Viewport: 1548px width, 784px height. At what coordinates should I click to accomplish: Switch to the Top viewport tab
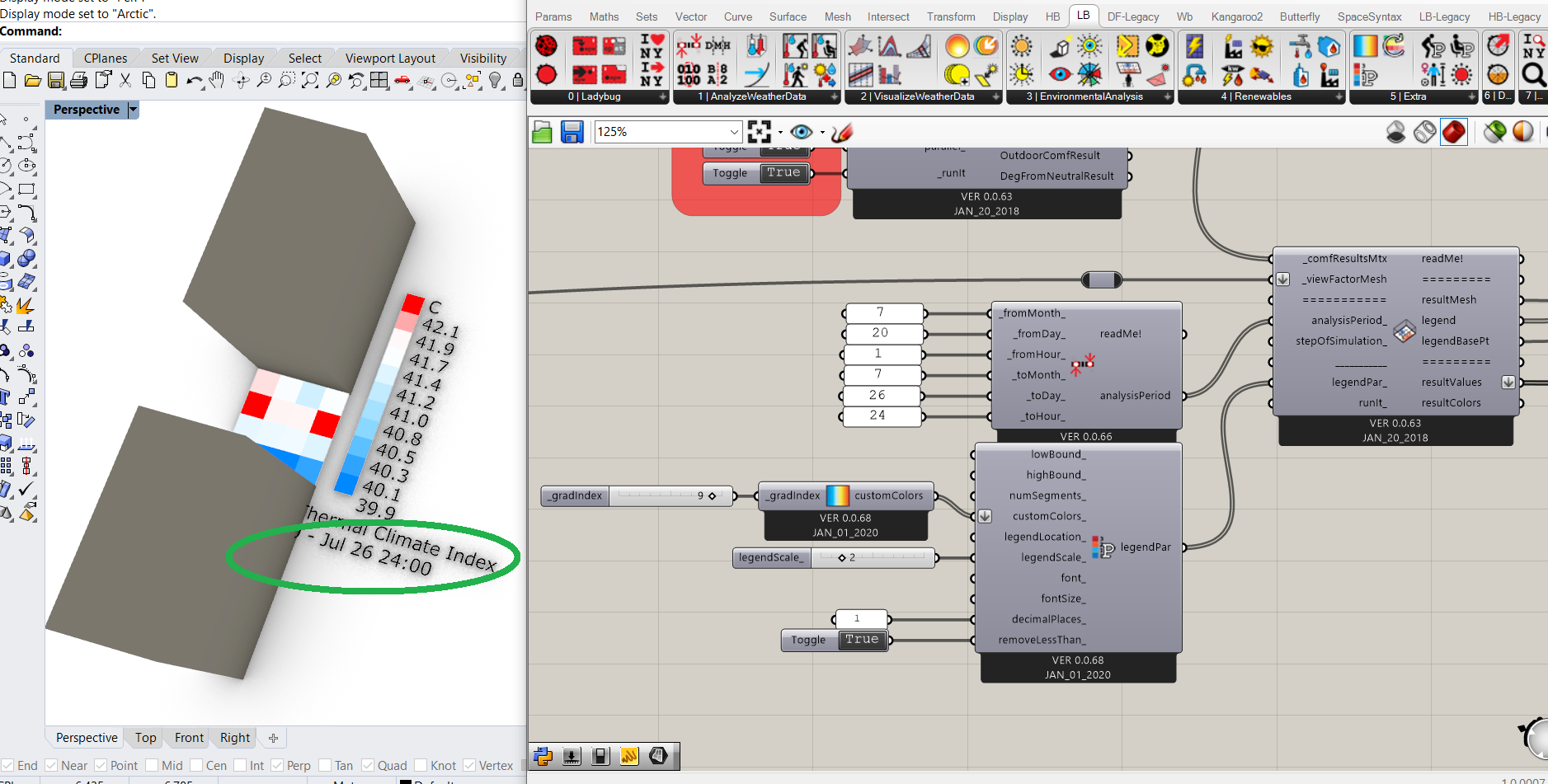[146, 738]
